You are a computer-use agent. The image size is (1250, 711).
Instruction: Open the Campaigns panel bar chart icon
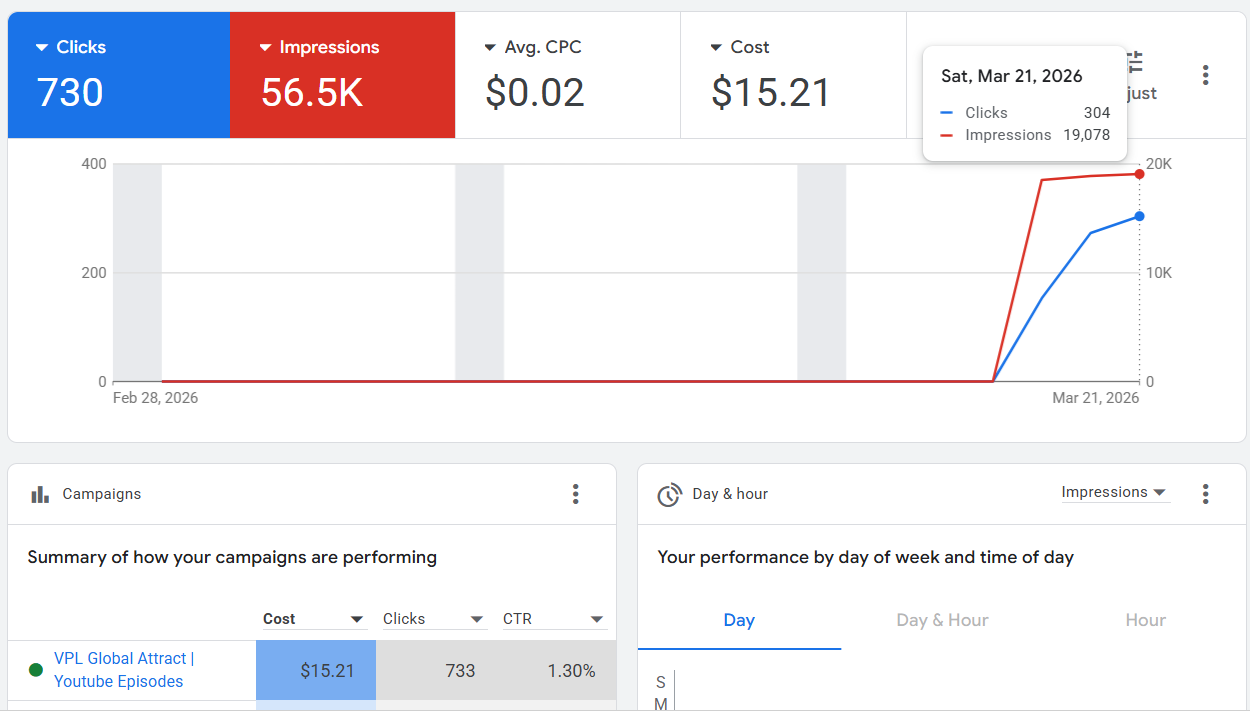pos(39,493)
